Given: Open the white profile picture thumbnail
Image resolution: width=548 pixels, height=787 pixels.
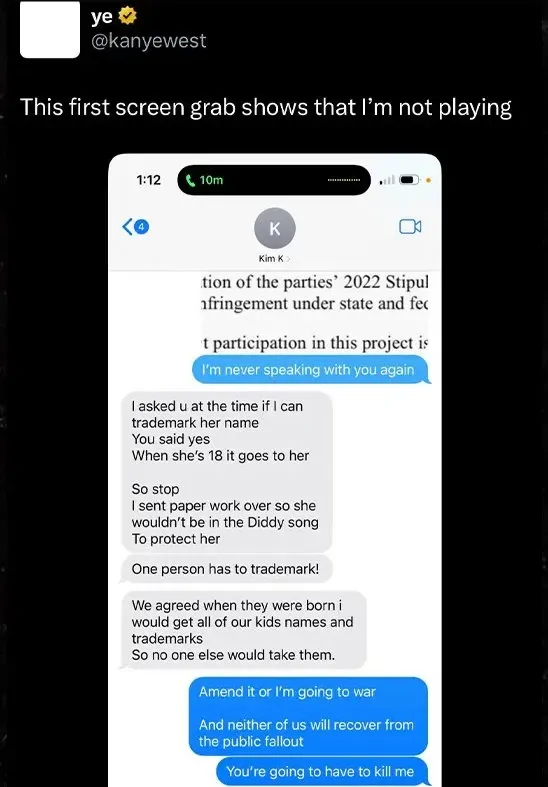Looking at the screenshot, I should pos(50,29).
